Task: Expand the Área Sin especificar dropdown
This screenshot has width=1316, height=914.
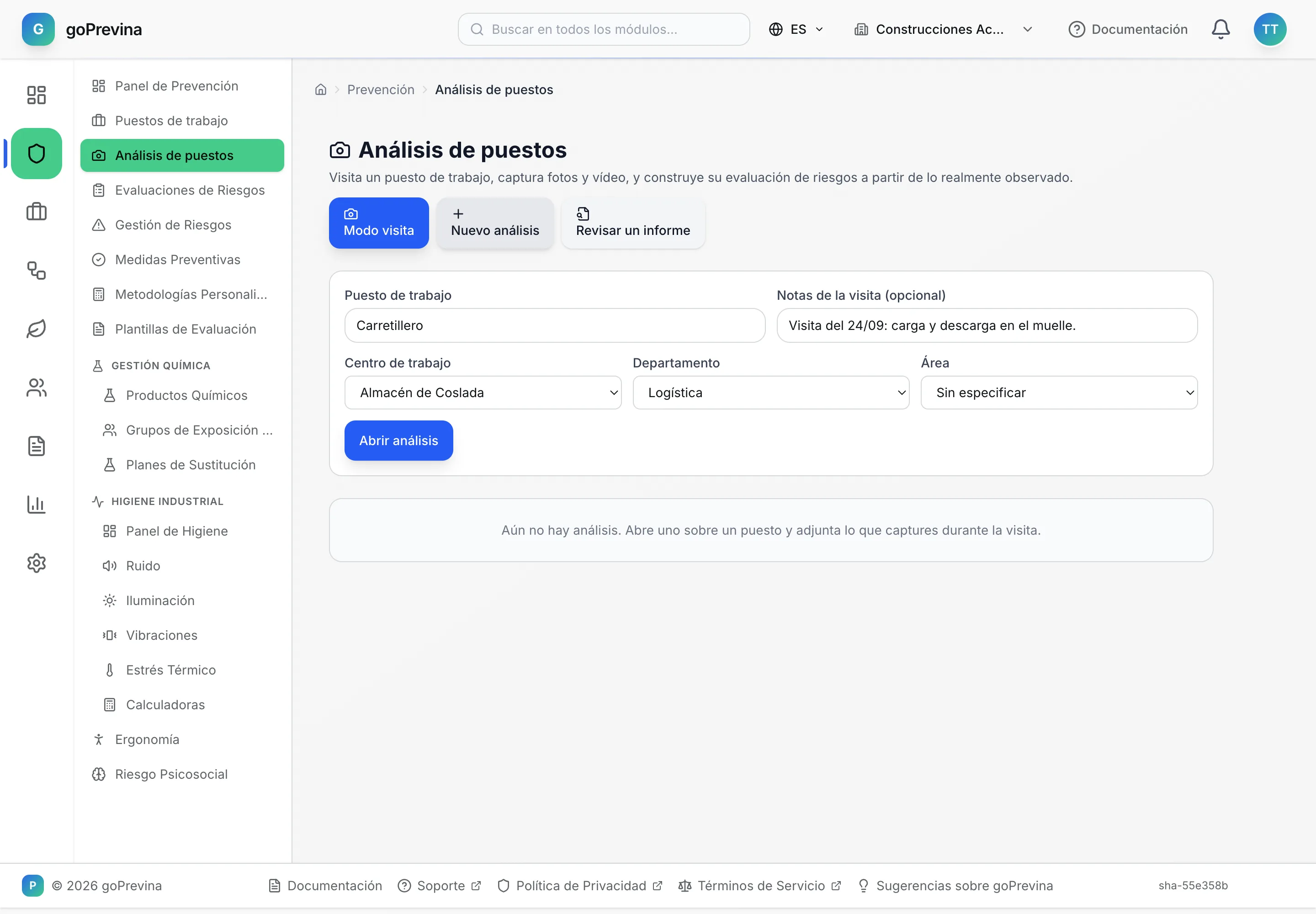Action: 1059,393
